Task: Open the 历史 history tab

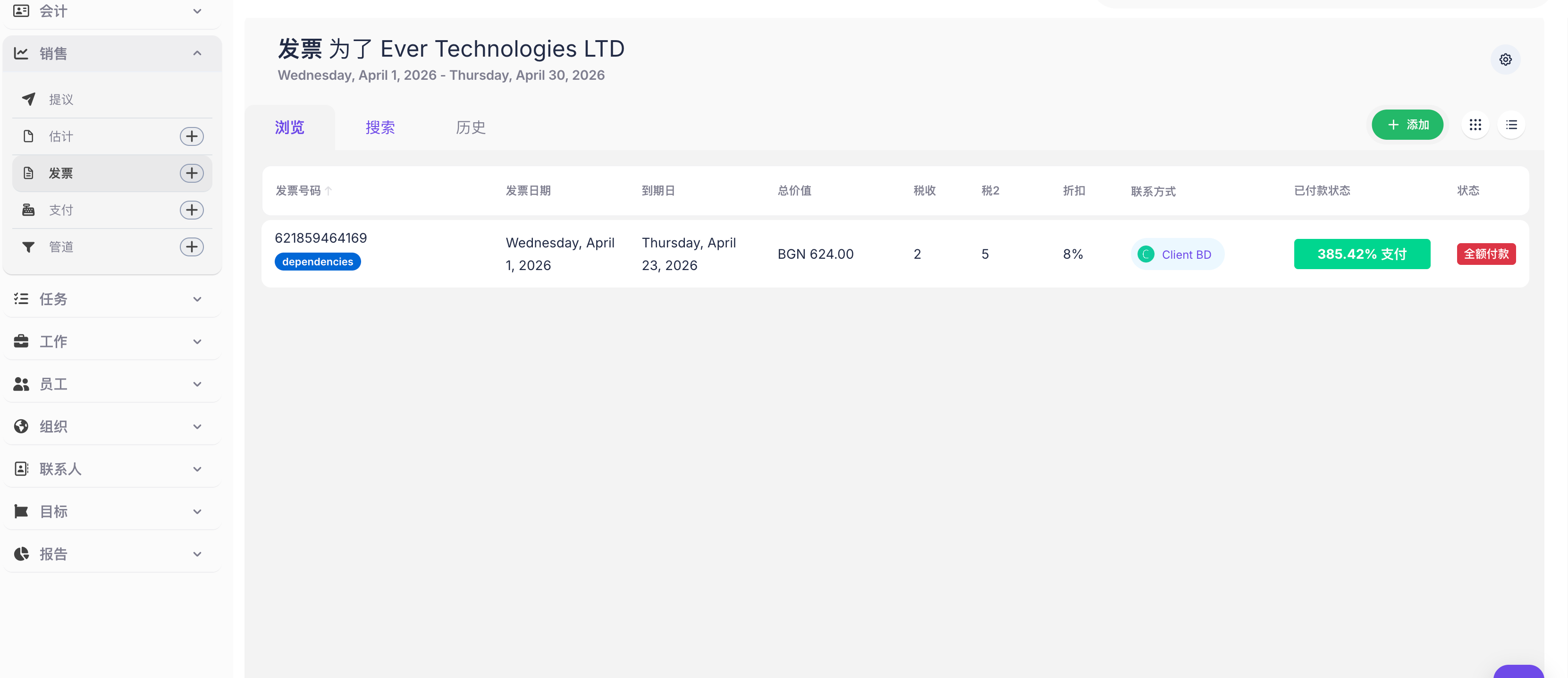Action: (x=471, y=127)
